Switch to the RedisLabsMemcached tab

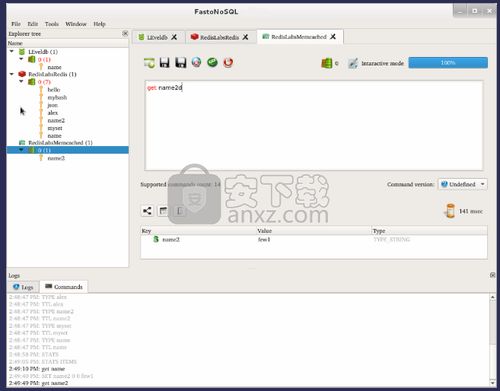pyautogui.click(x=300, y=37)
